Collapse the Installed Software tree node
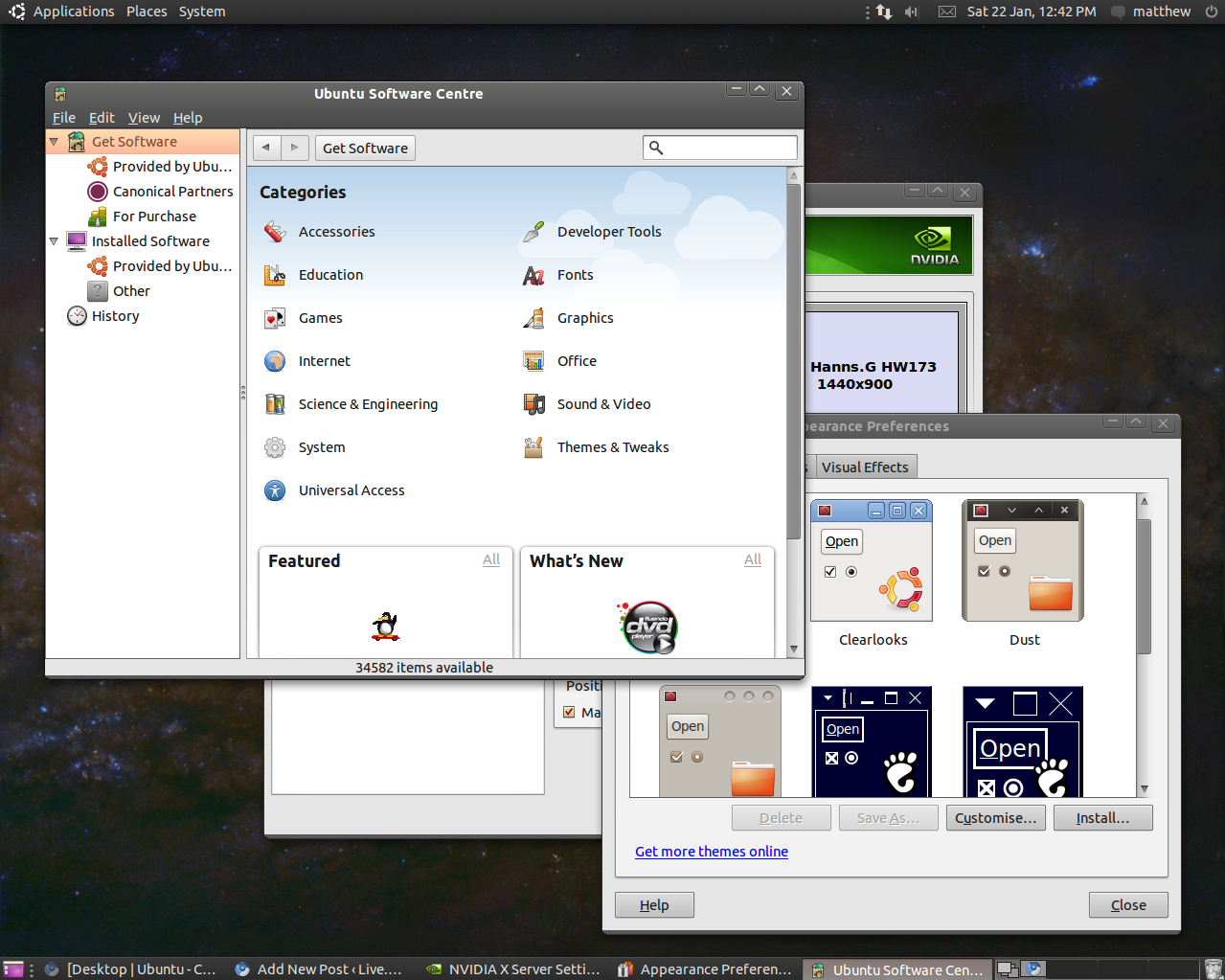 (54, 241)
